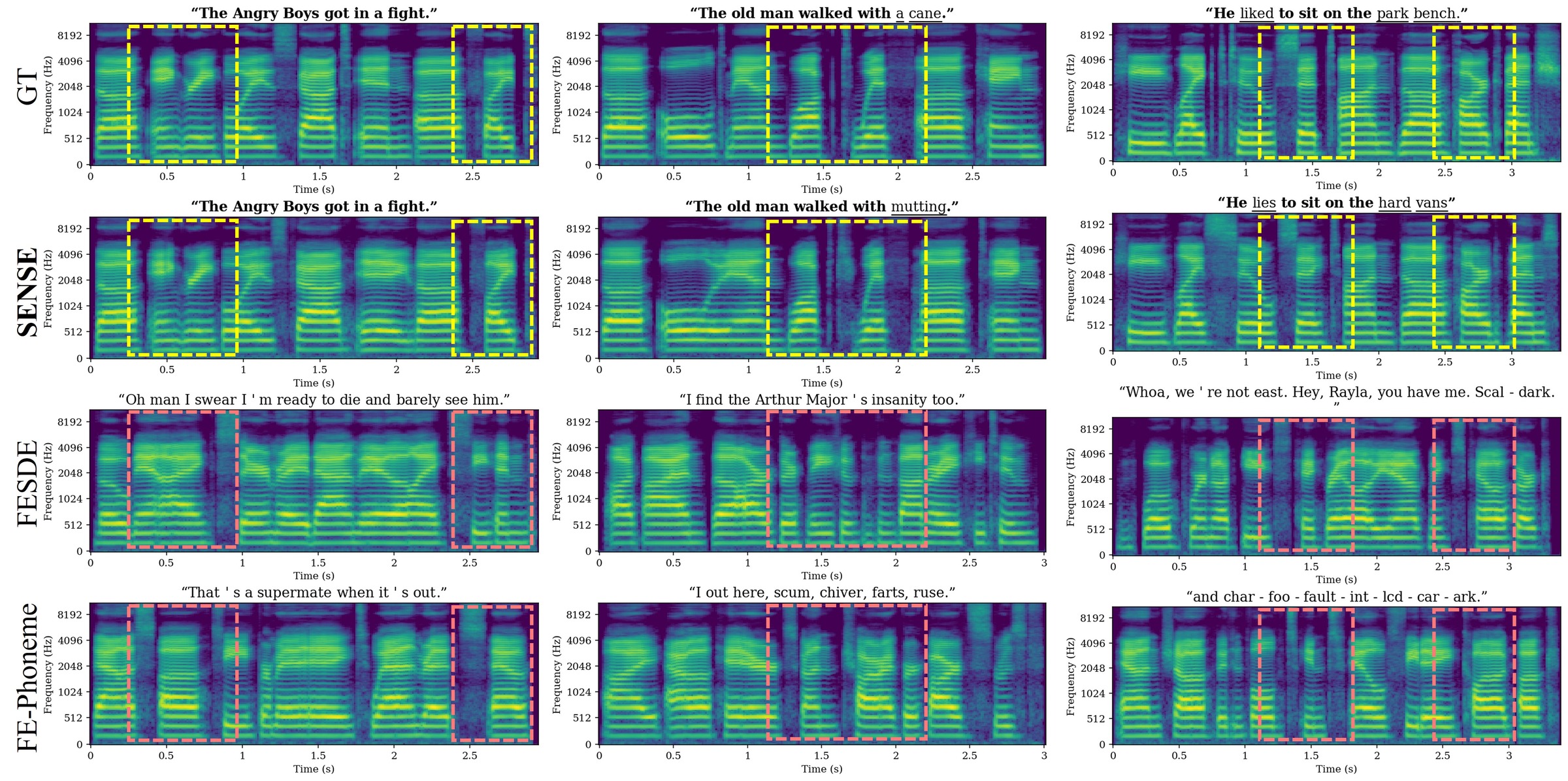Click the FESDE spectrogram titled "Oh man I swear"
Viewport: 1568px width, 781px height.
pos(314,480)
